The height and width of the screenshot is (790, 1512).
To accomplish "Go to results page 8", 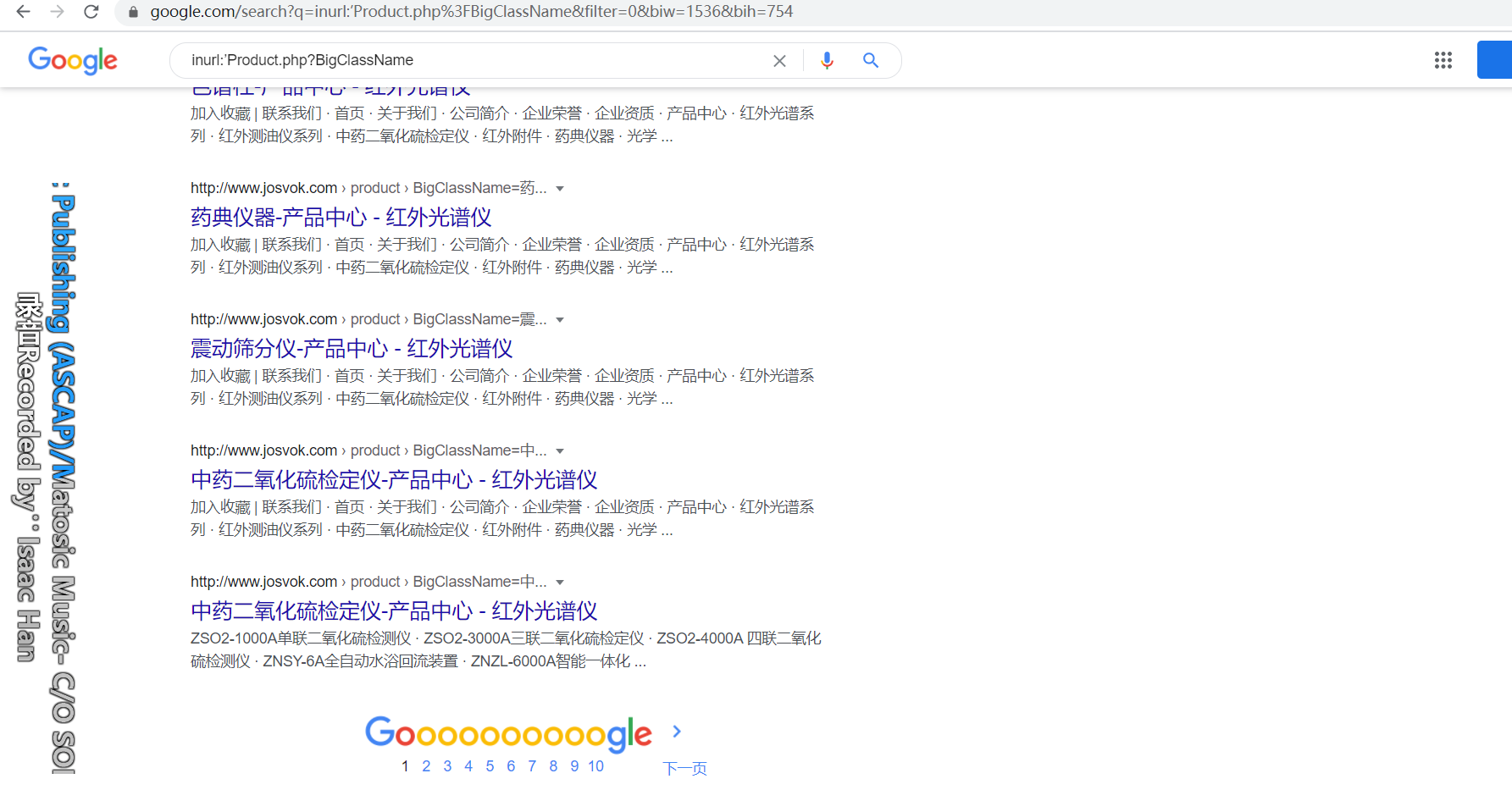I will [553, 766].
